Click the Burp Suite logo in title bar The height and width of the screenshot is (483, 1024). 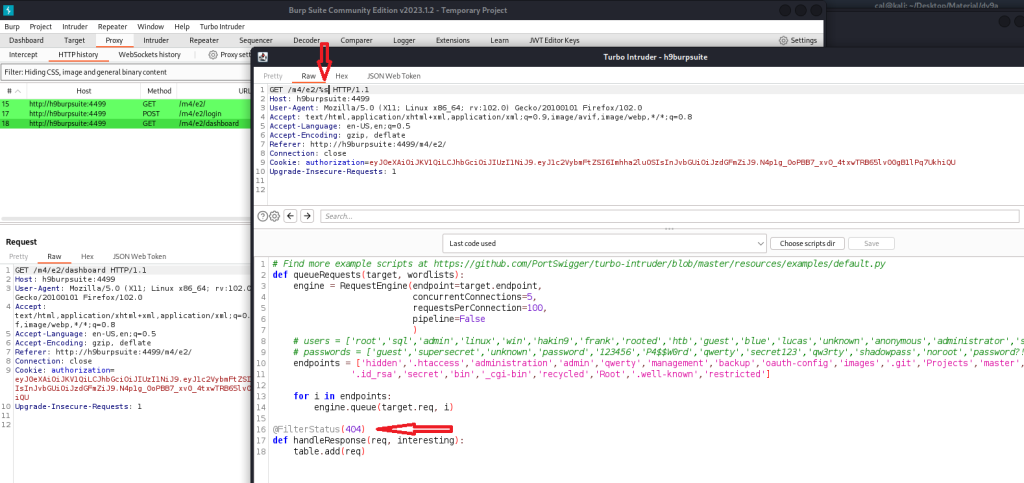[x=10, y=10]
